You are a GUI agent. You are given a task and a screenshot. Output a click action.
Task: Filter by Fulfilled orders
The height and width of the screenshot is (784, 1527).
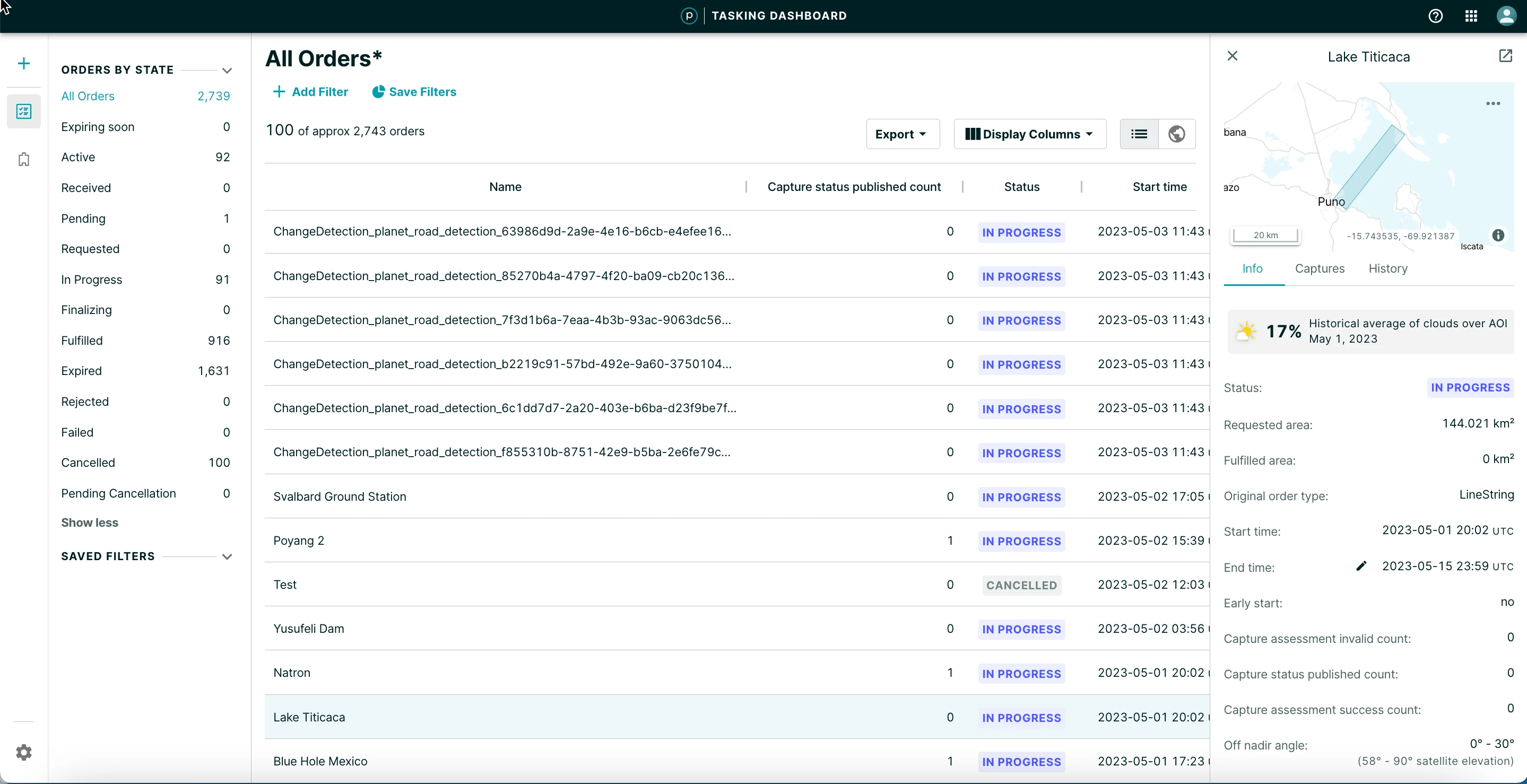pyautogui.click(x=145, y=341)
